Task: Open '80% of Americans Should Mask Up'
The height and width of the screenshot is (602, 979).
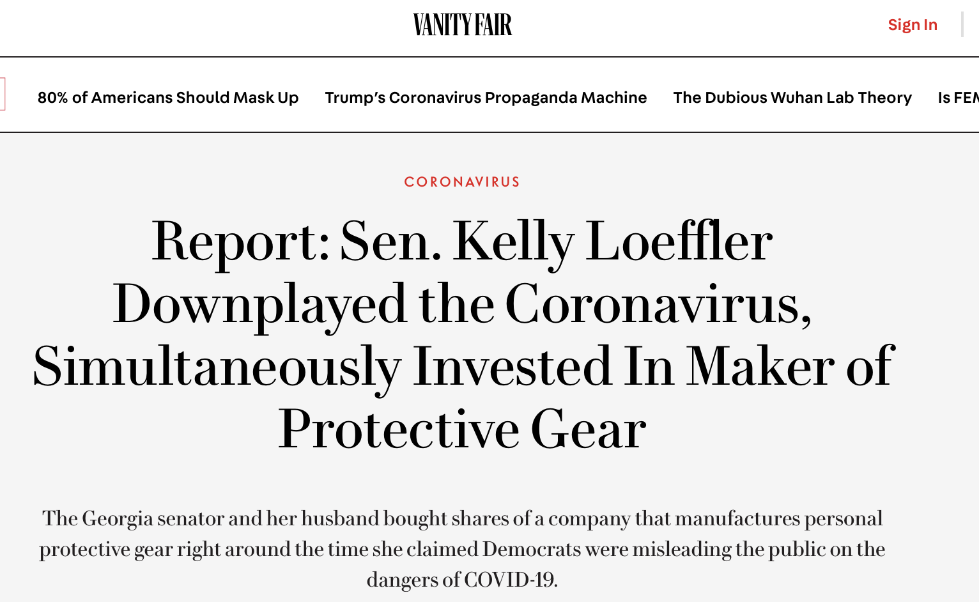Action: [x=168, y=98]
